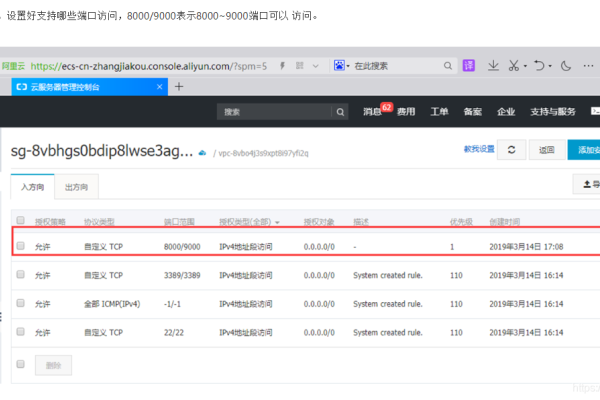The height and width of the screenshot is (400, 600).
Task: Click the 全部 ICMP(IPv4) protocol cell
Action: [112, 304]
